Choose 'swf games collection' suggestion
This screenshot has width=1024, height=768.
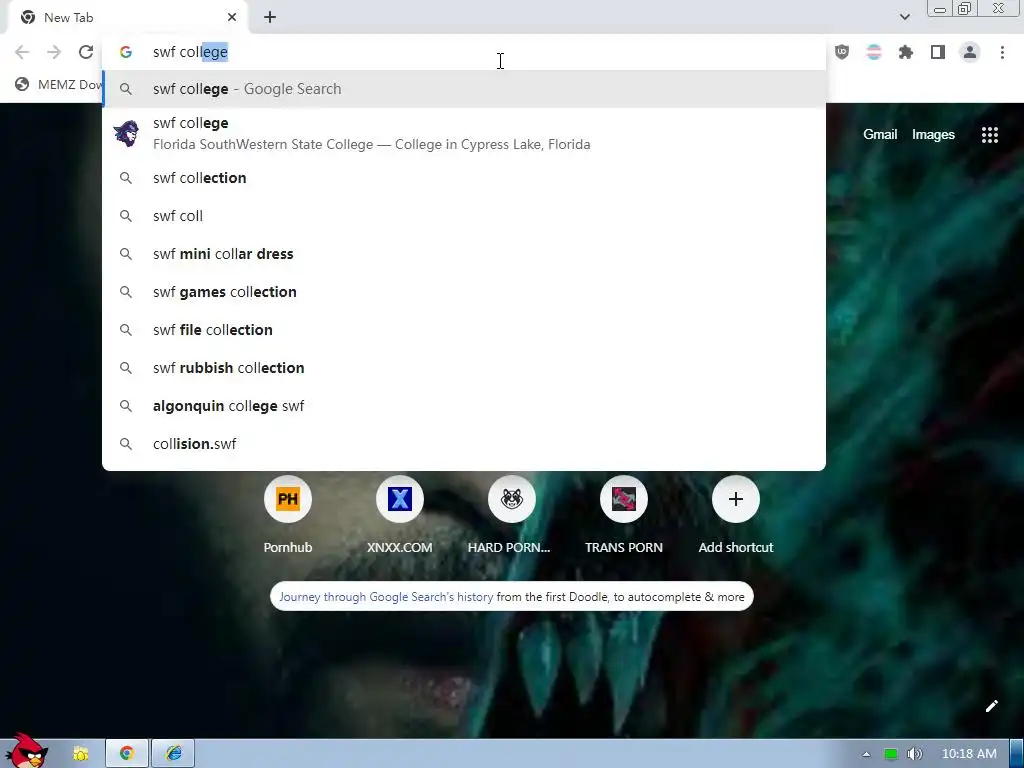coord(464,292)
